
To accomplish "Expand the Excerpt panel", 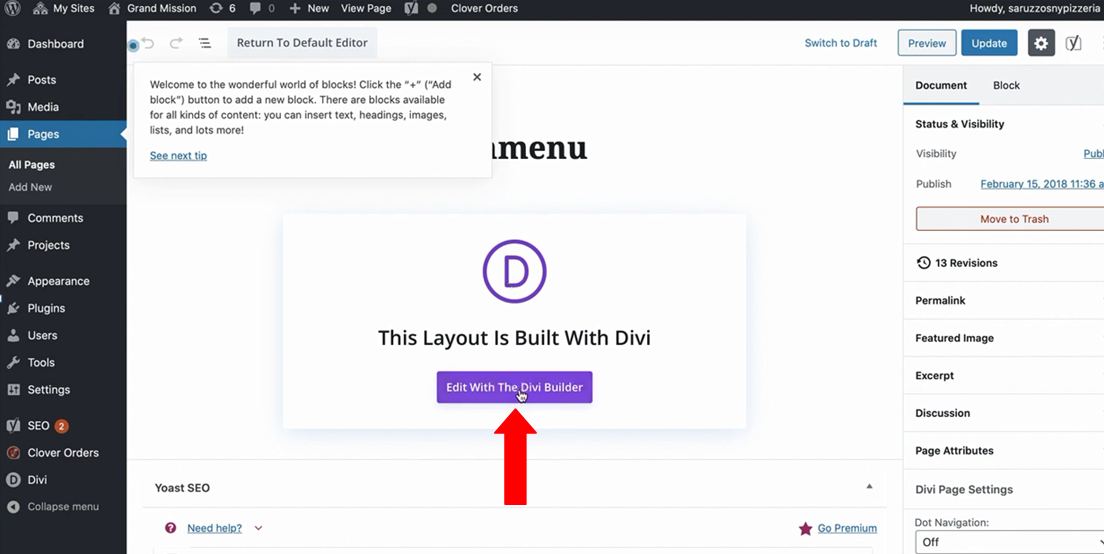I will [1003, 375].
